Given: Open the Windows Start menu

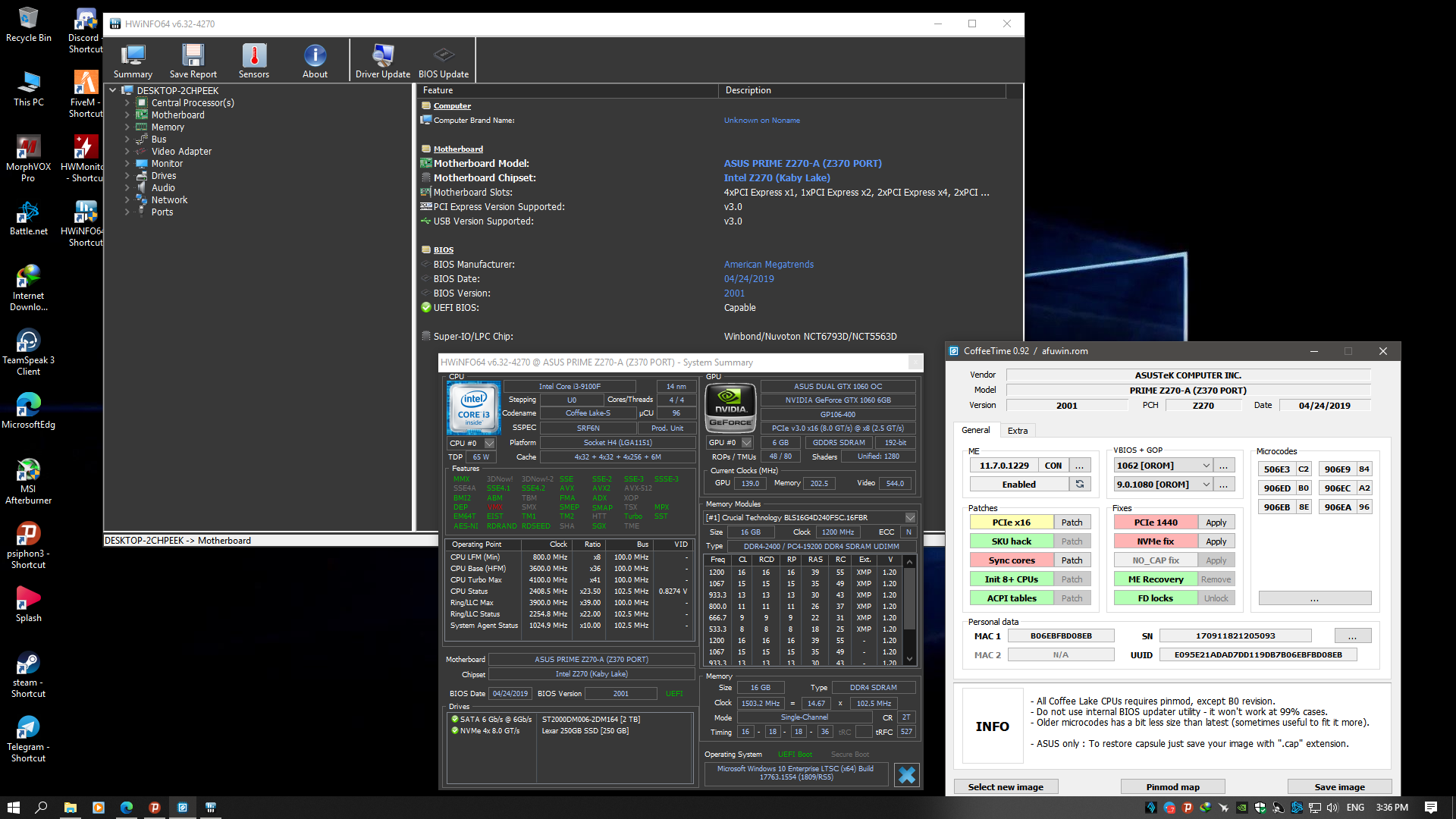Looking at the screenshot, I should [13, 808].
